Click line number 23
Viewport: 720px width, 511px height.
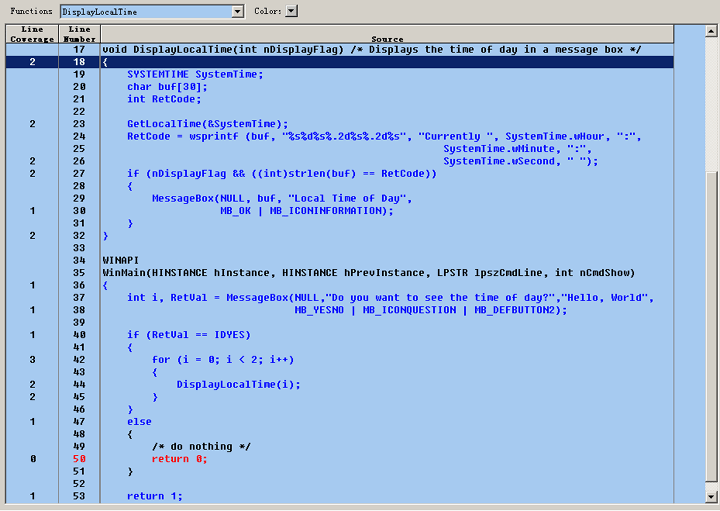tap(79, 124)
